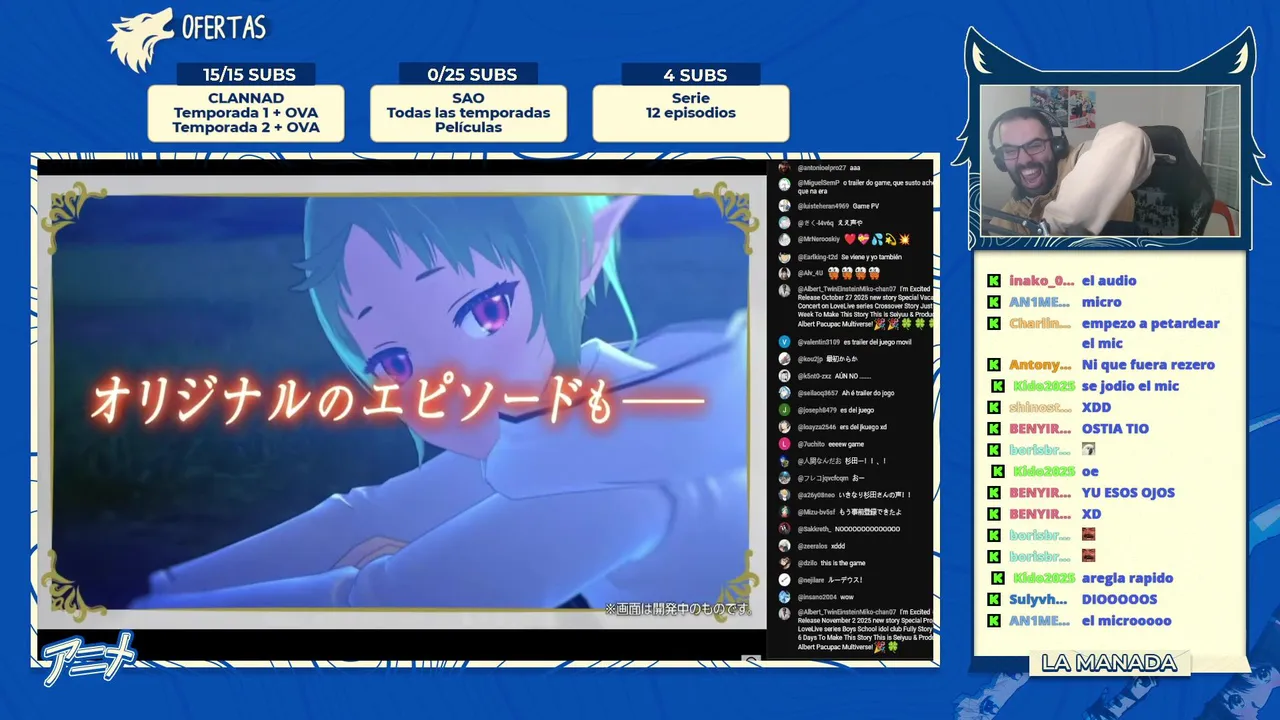
Task: Click the white avatar of @nejilare
Action: [785, 580]
